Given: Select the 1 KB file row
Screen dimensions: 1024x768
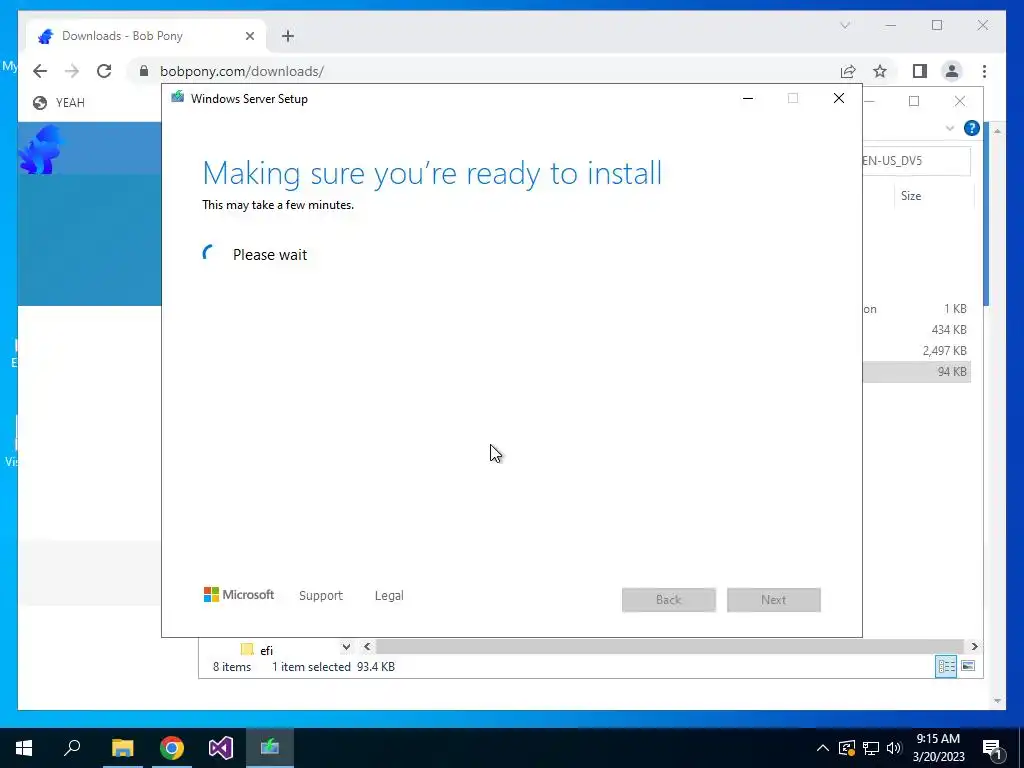Looking at the screenshot, I should [916, 309].
